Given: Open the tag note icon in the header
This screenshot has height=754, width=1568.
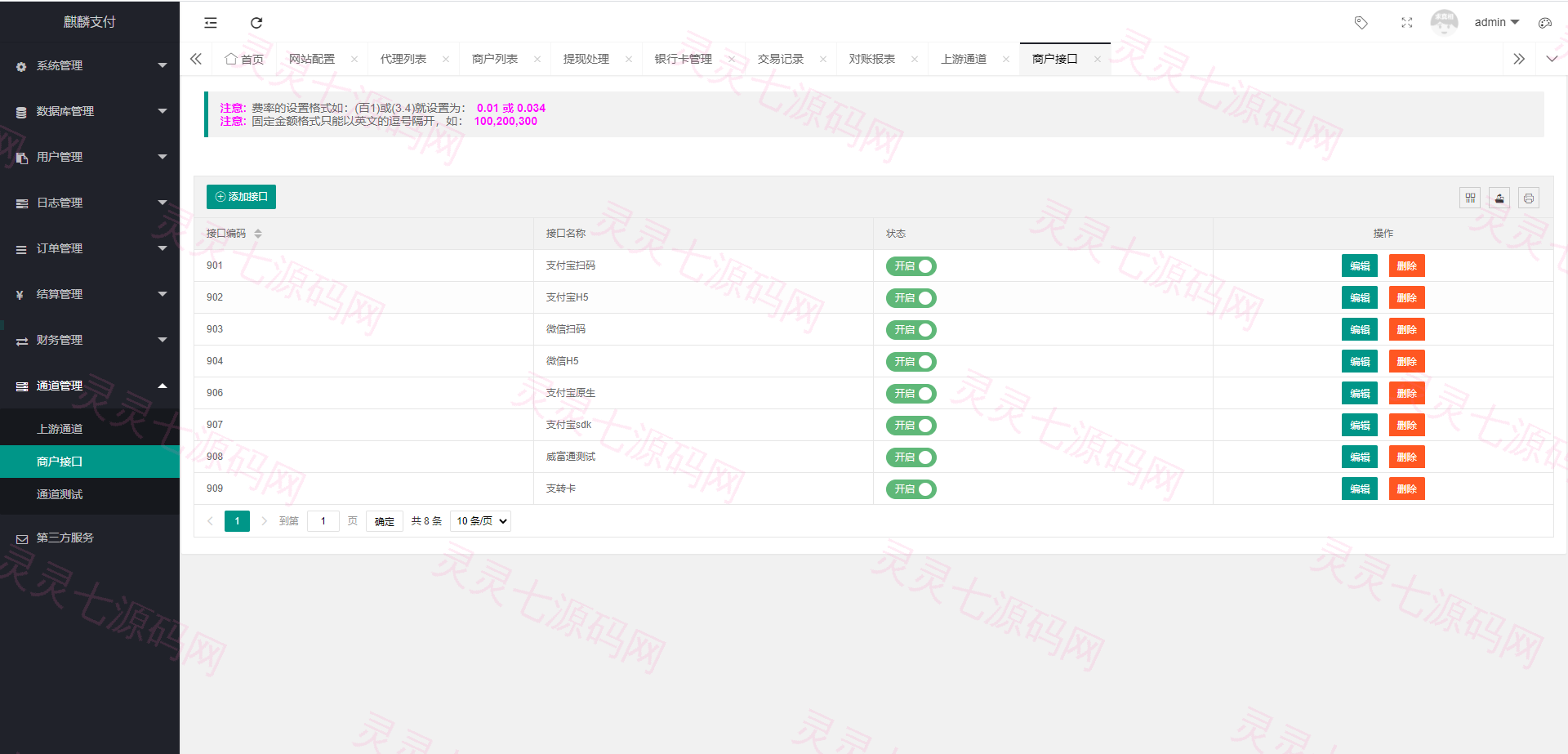Looking at the screenshot, I should coord(1361,23).
